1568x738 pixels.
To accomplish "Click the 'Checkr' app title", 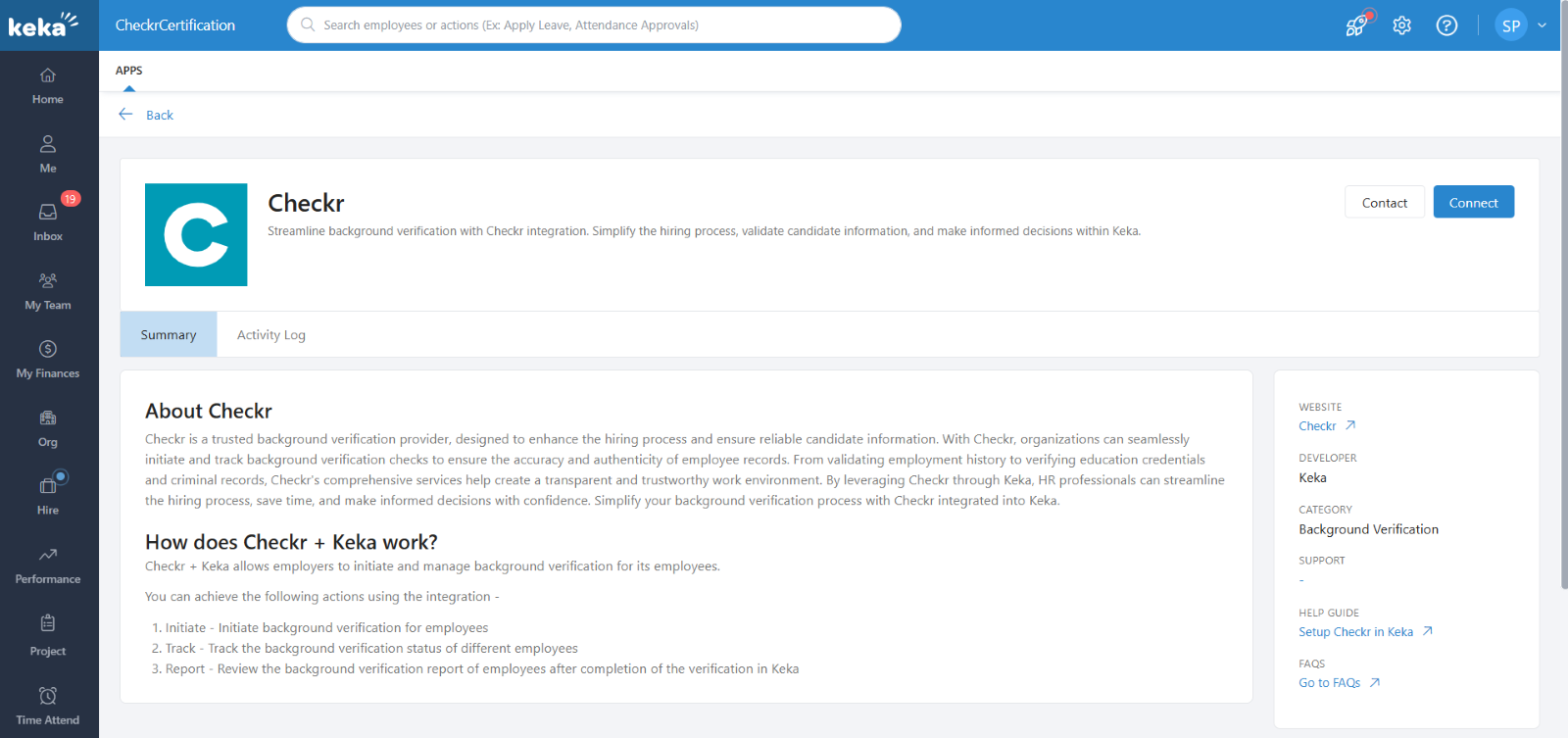I will [x=306, y=203].
